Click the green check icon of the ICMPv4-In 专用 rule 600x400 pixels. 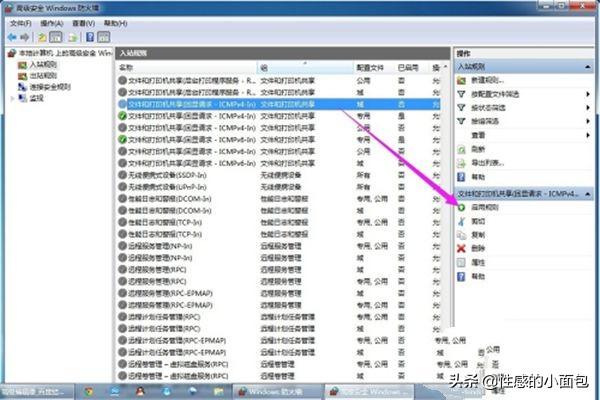click(122, 116)
